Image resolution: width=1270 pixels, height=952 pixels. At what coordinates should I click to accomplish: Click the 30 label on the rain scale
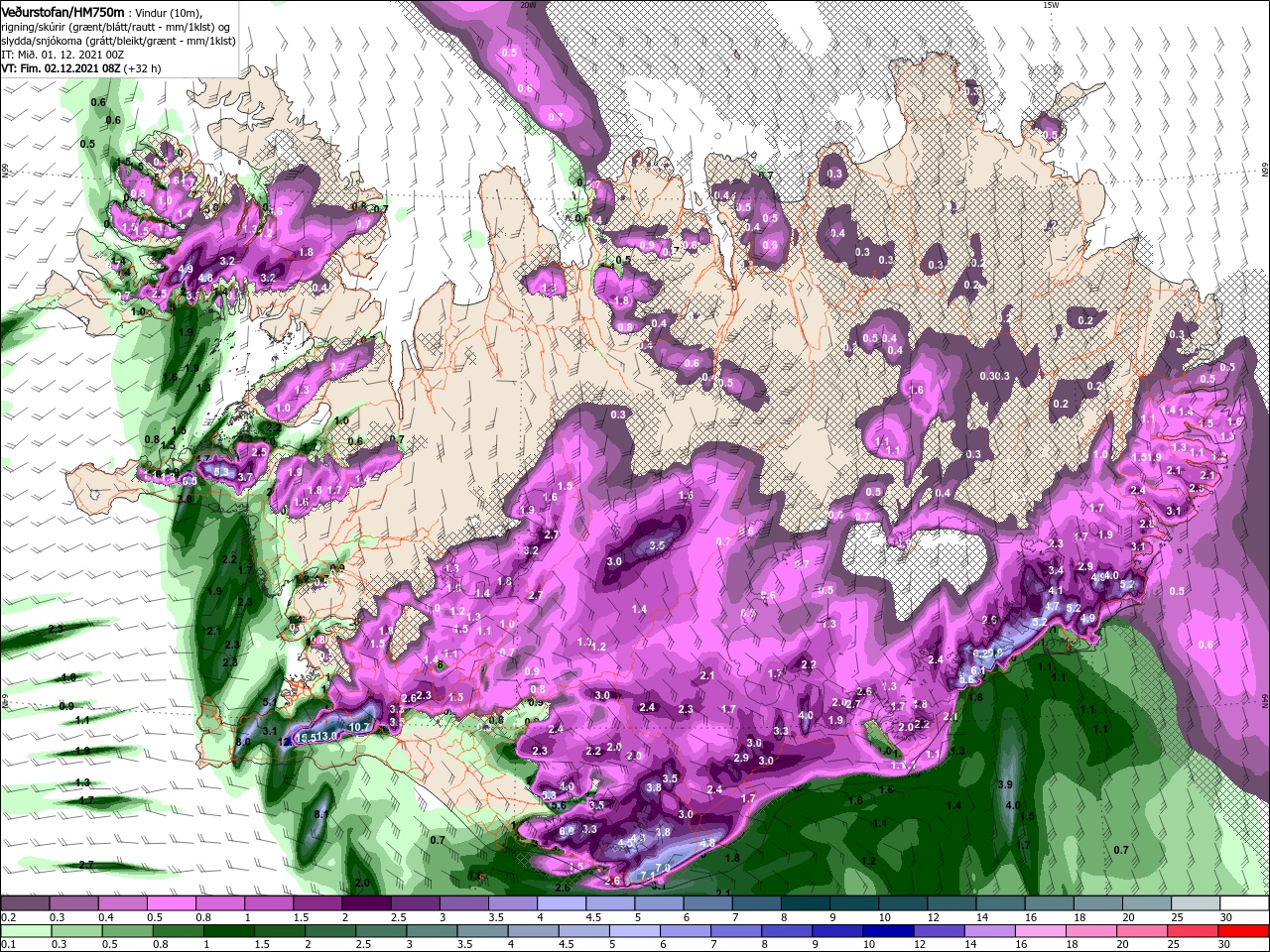pos(1226,944)
